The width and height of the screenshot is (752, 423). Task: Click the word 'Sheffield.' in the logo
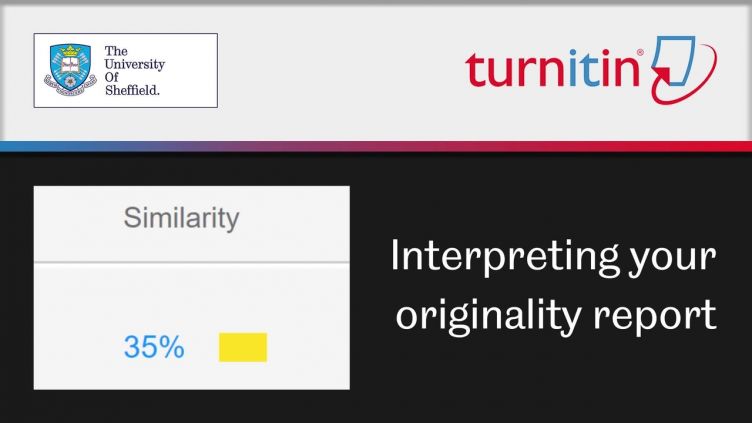[132, 90]
